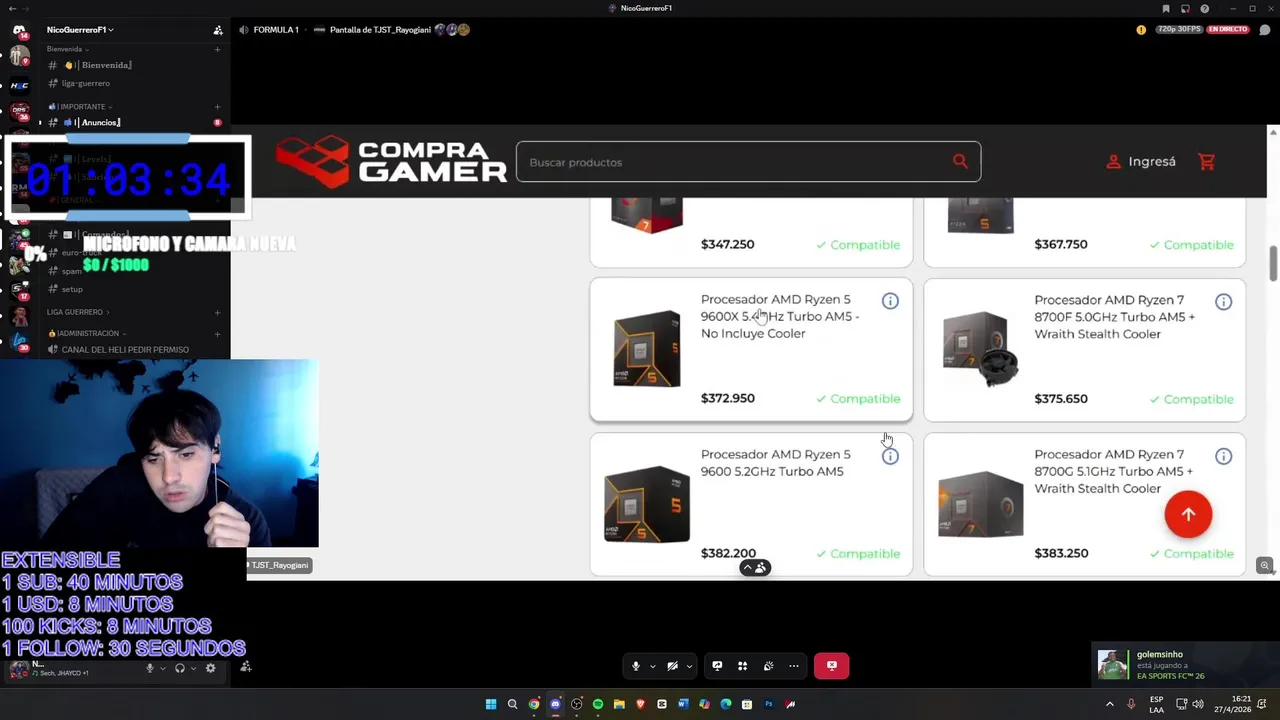Click the red search magnifier icon
The height and width of the screenshot is (720, 1280).
tap(960, 162)
